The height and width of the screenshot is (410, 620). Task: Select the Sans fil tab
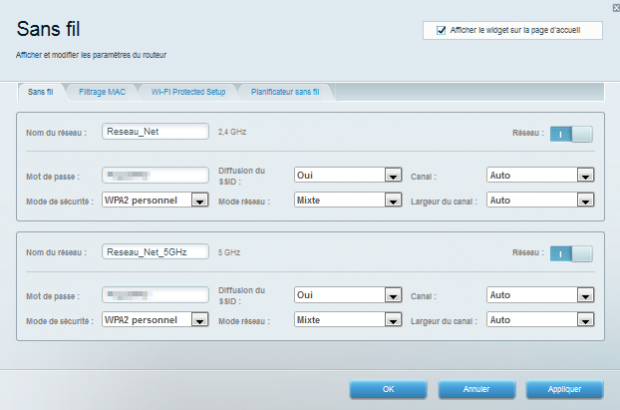[x=41, y=92]
